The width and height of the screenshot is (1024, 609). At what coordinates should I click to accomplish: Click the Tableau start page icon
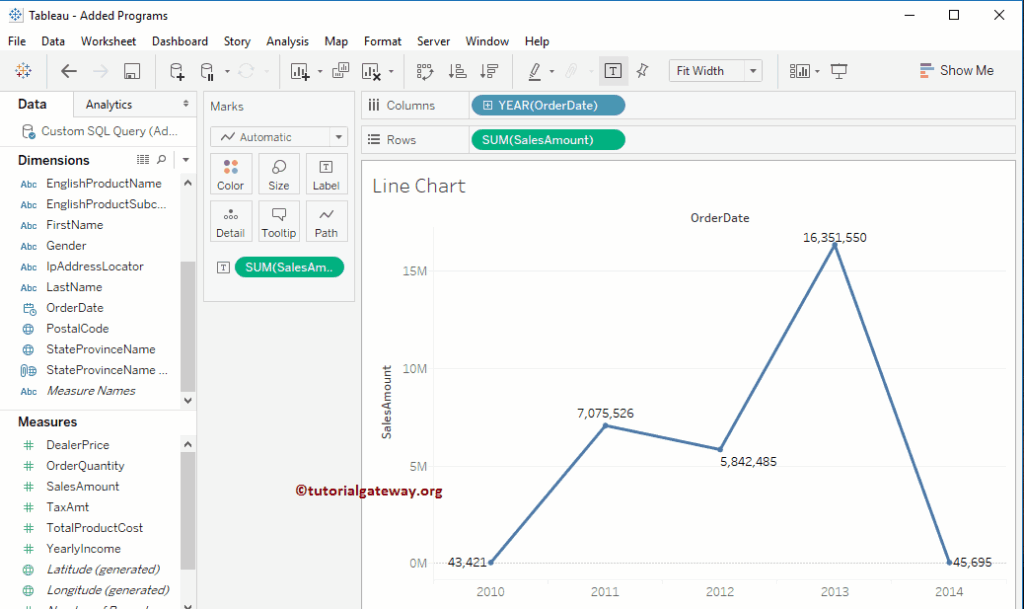pyautogui.click(x=23, y=70)
